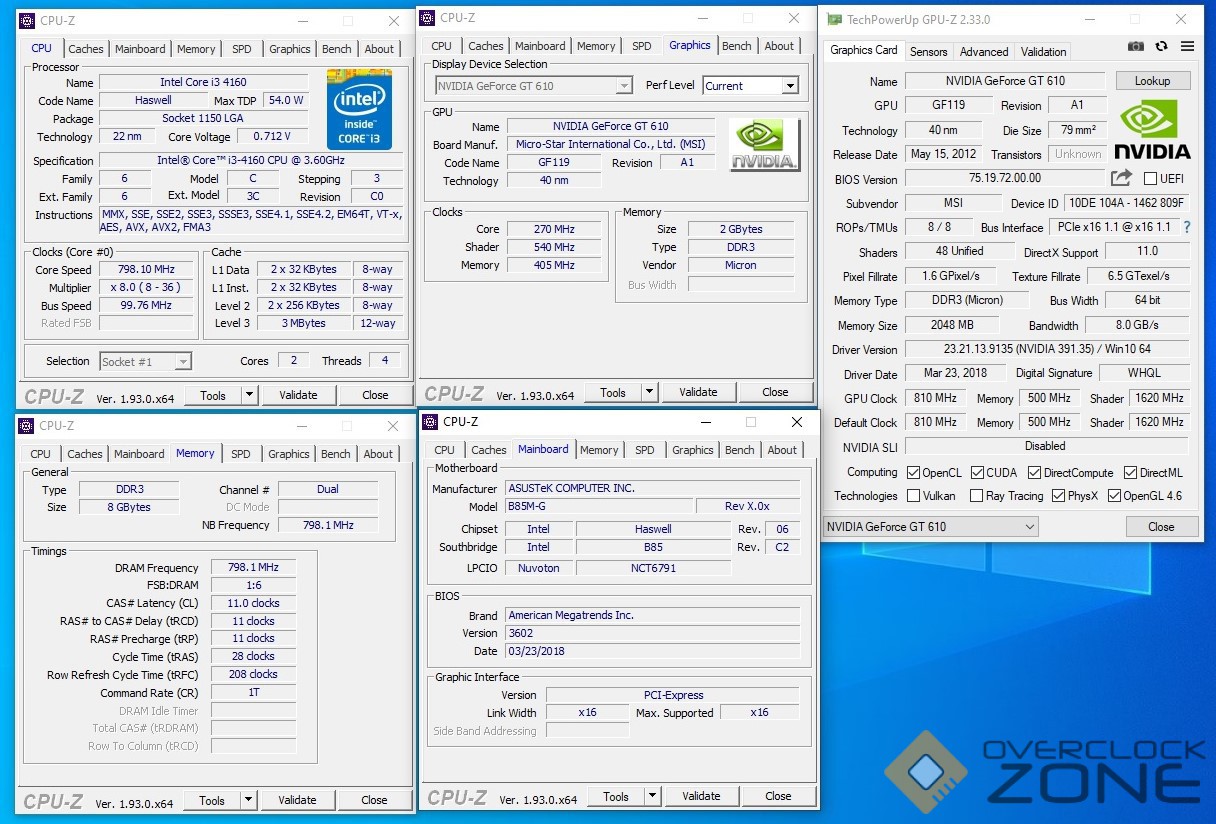The width and height of the screenshot is (1216, 824).
Task: Open the GPU-Z Validation tab
Action: [1043, 52]
